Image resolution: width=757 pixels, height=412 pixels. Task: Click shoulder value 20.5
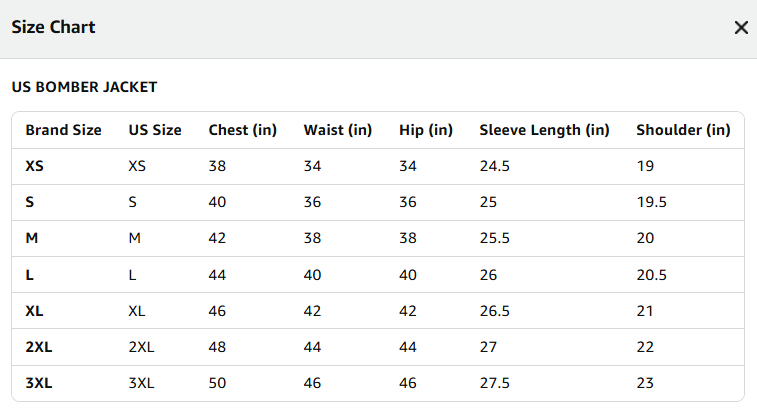(x=651, y=275)
